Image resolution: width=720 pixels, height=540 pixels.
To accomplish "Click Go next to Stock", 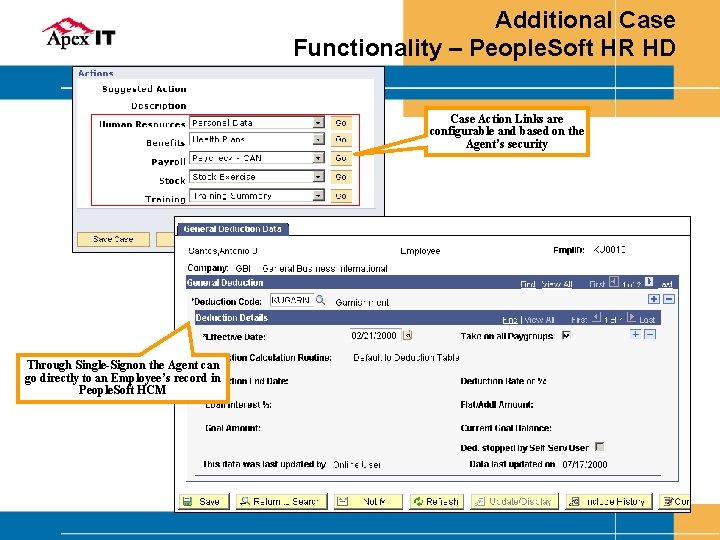I will [x=341, y=177].
